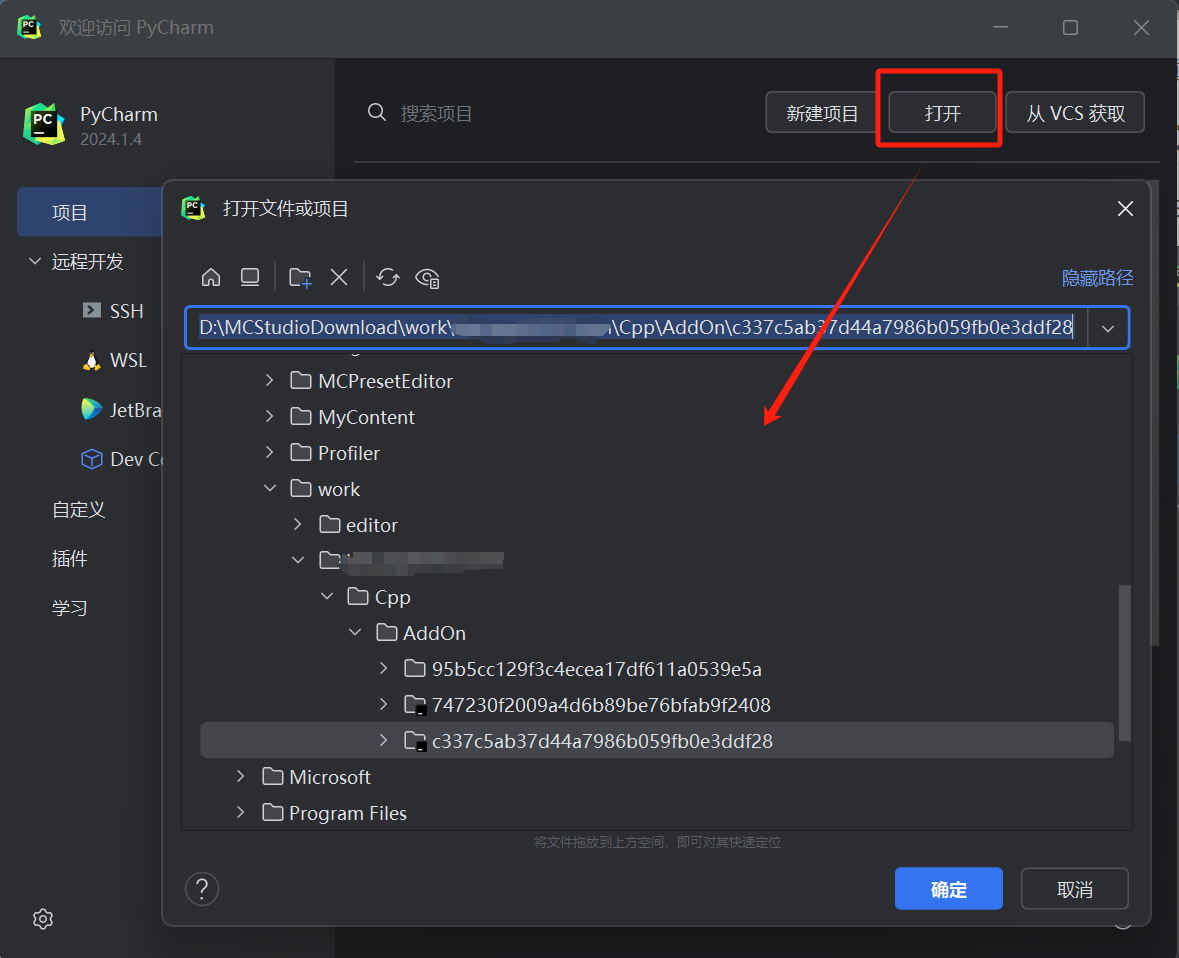Screen dimensions: 1179x958
Task: Click the WSL penguin icon
Action: tap(92, 360)
